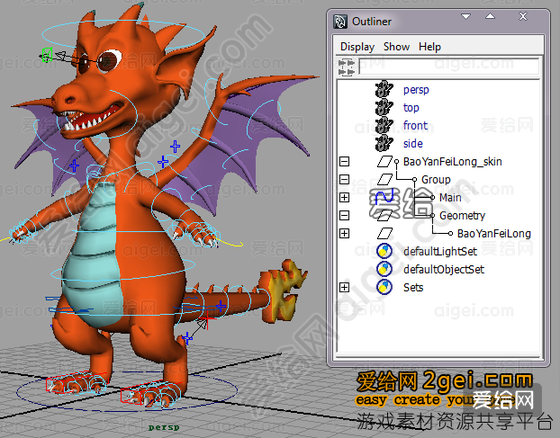560x438 pixels.
Task: Click the curve icon beside Main
Action: coord(385,197)
